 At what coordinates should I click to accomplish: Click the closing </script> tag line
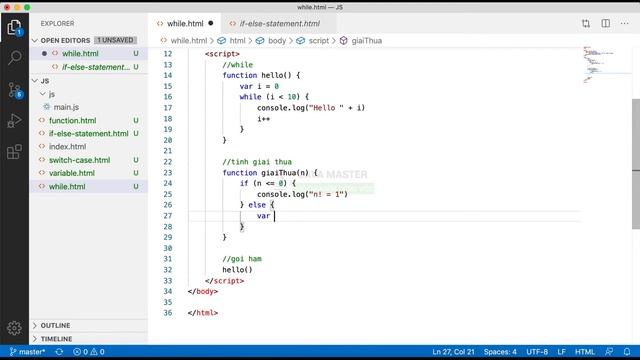click(224, 281)
